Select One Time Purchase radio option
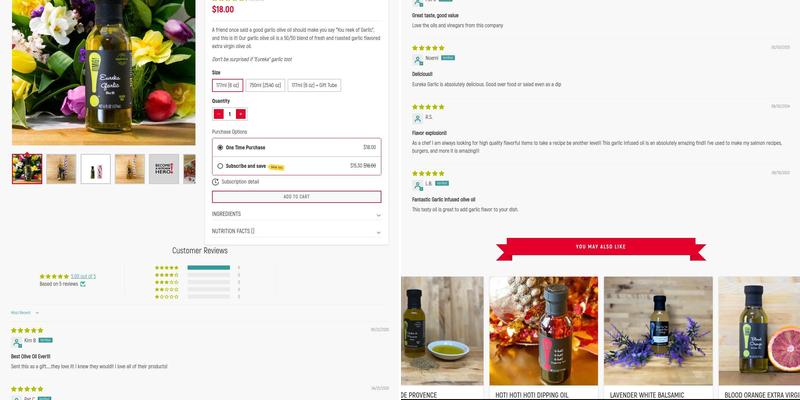 click(220, 147)
